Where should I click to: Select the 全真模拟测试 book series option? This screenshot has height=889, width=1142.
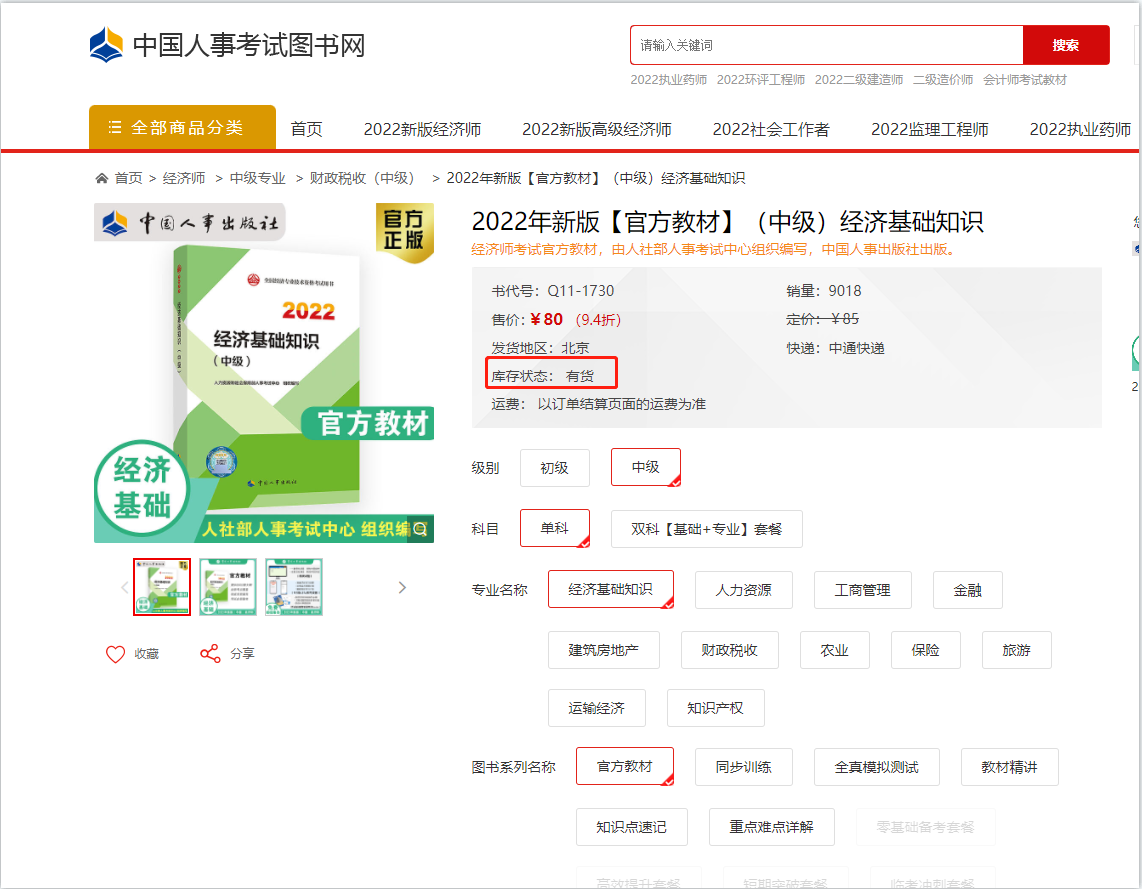pos(874,767)
